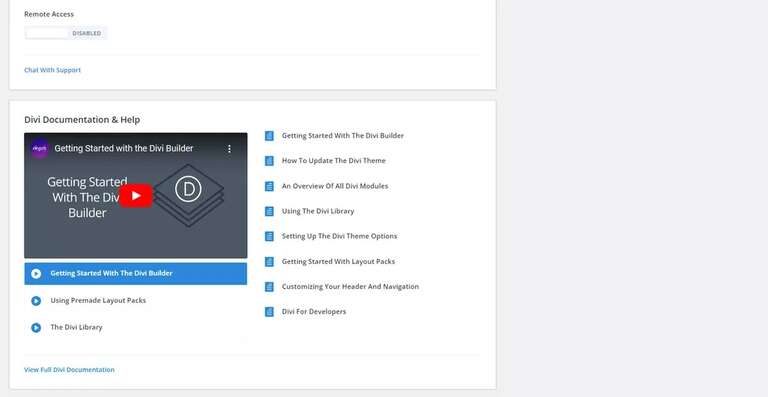Open Using The Divi Library article
The height and width of the screenshot is (397, 768).
pos(318,211)
